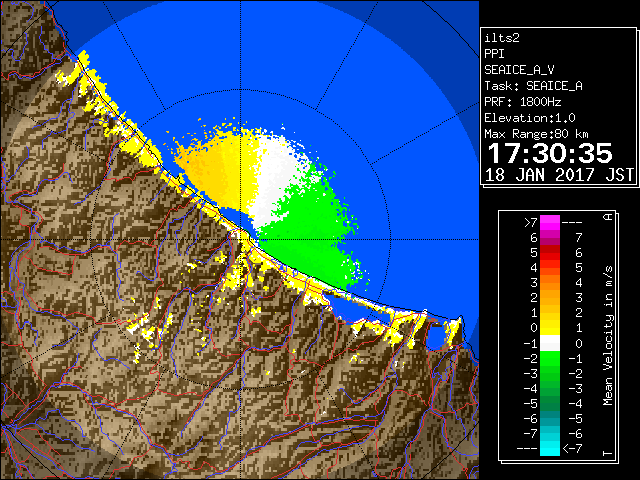Click the <-7 label at legend bottom
This screenshot has width=640, height=480.
coord(572,449)
